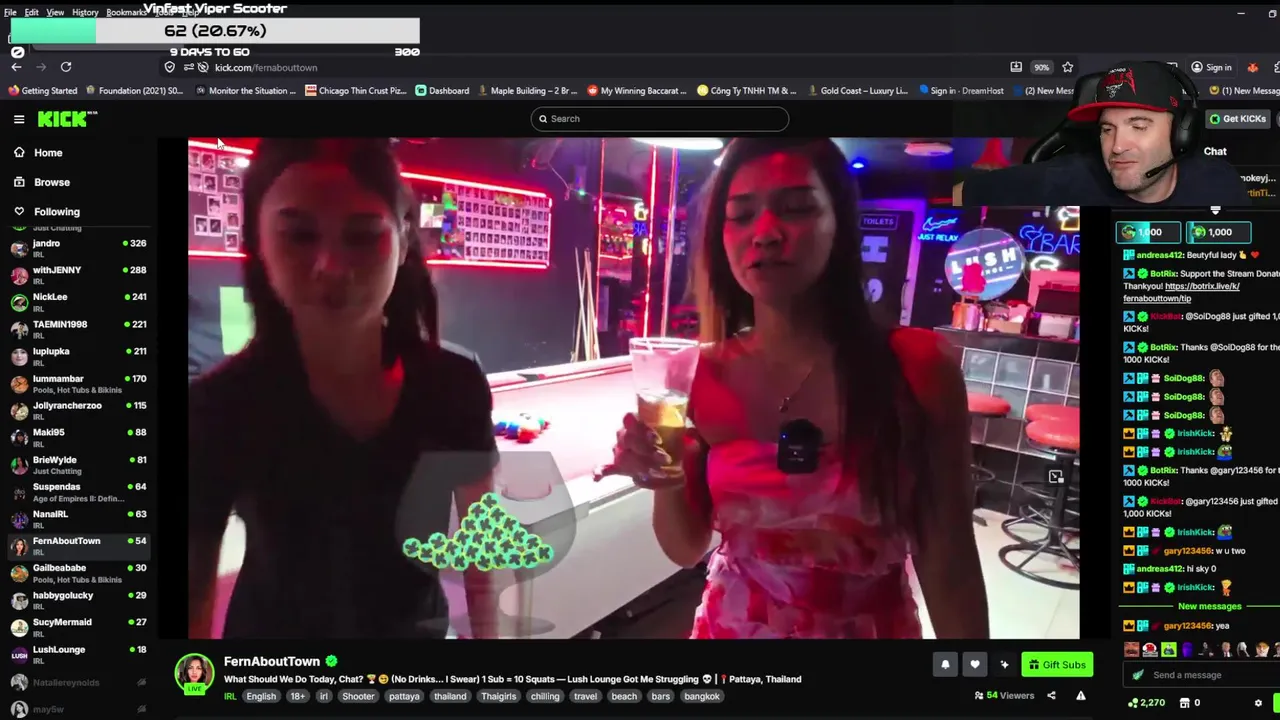Screen dimensions: 1280x720
Task: Select Gailbeababe channel in sidebar
Action: [78, 572]
